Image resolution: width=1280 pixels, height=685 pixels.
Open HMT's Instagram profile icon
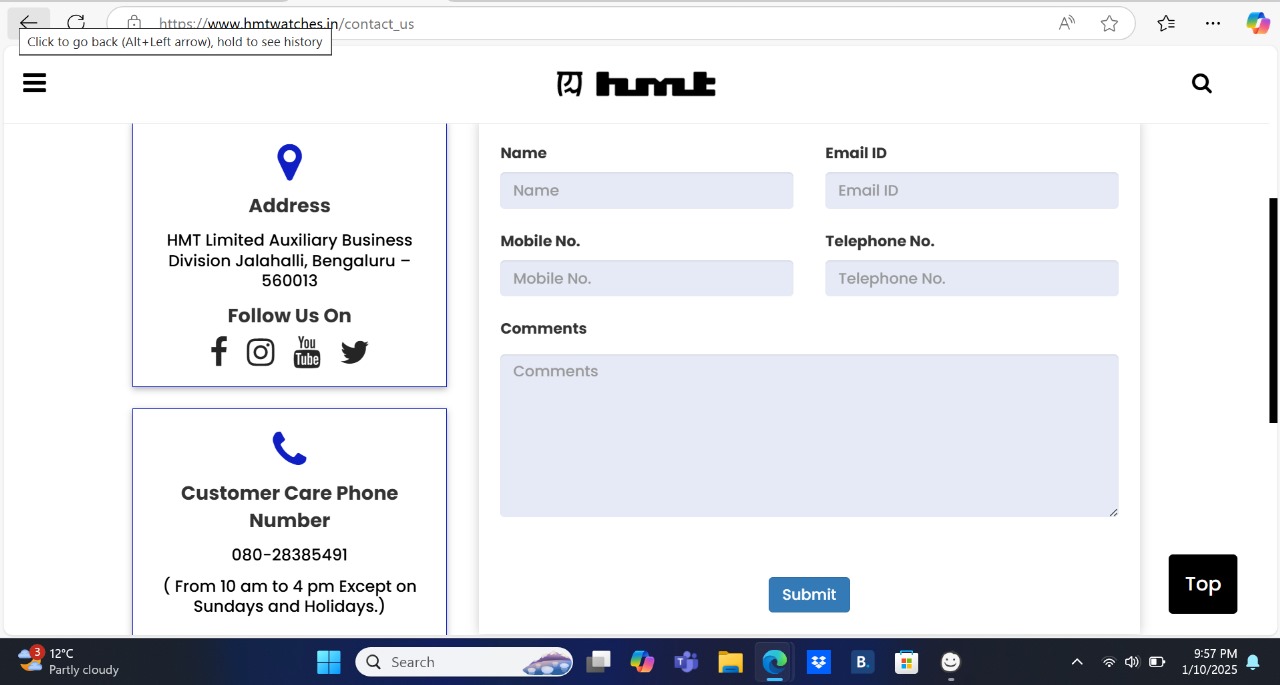[261, 352]
